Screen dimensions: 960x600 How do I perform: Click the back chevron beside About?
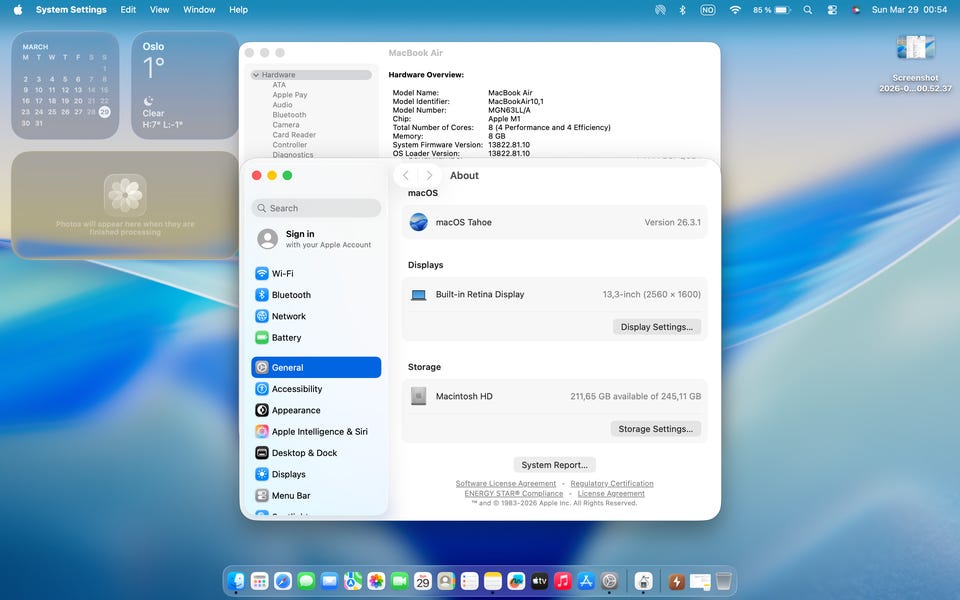pyautogui.click(x=406, y=176)
